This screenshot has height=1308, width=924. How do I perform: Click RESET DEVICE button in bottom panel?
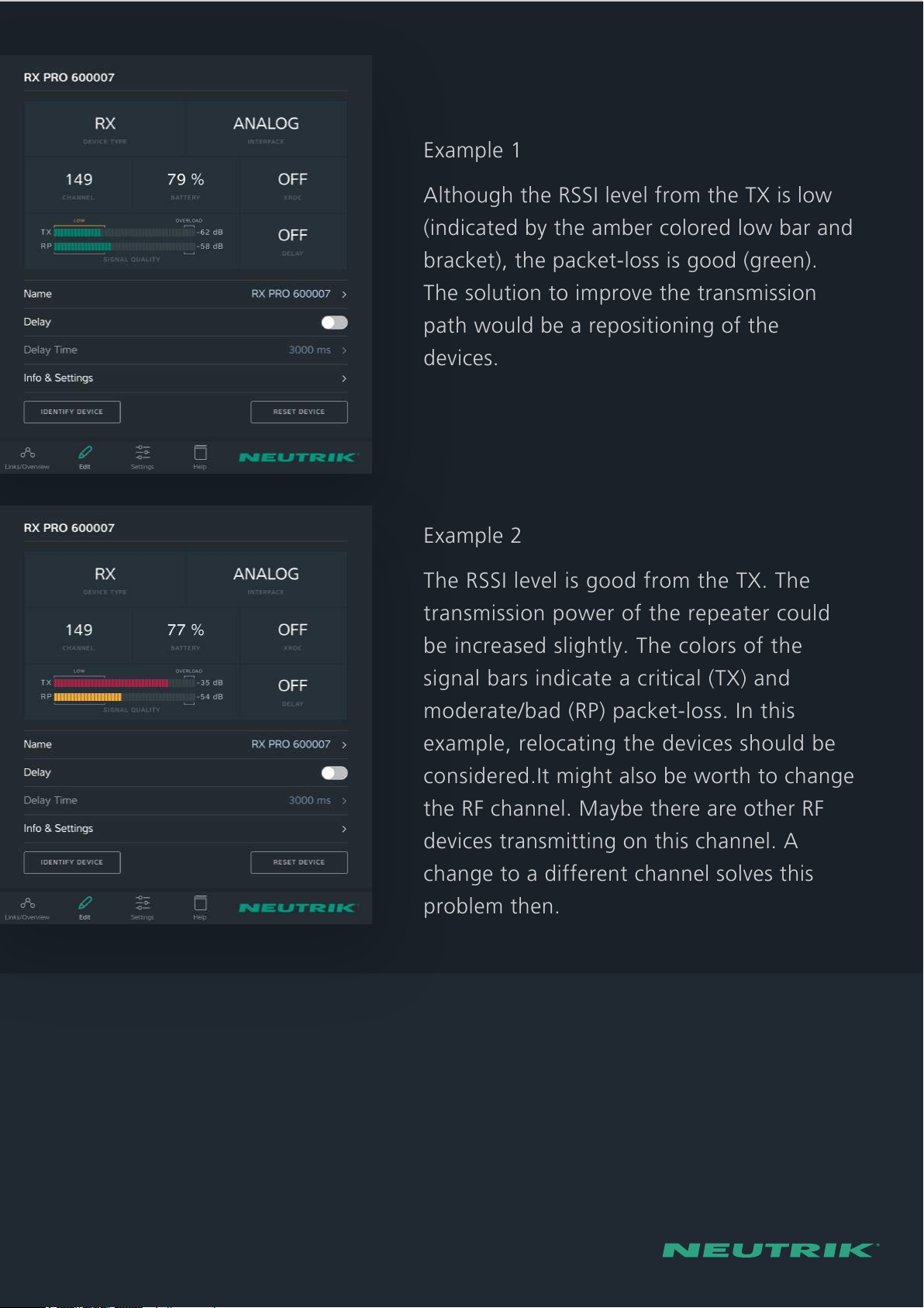[299, 862]
